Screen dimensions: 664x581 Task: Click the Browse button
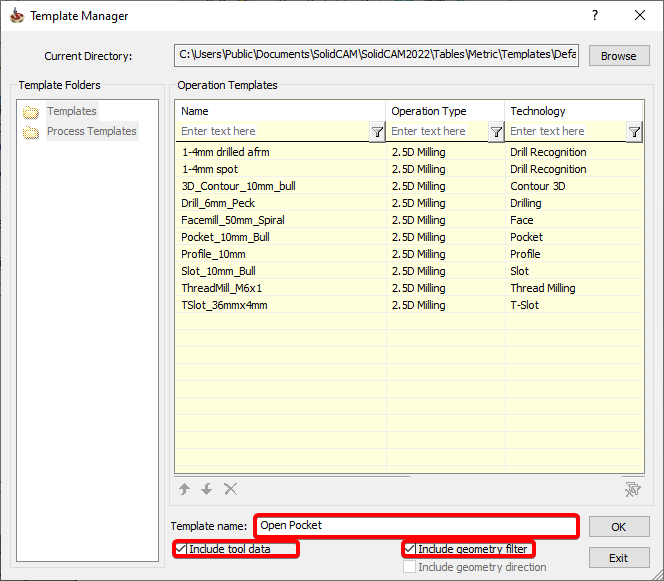pos(618,56)
